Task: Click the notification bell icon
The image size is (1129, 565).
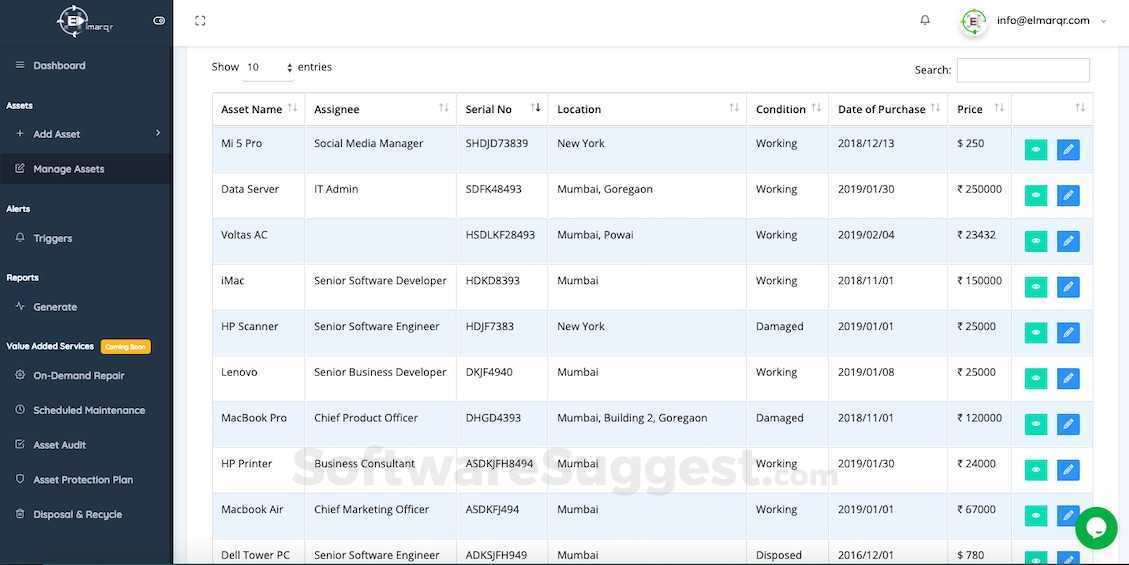Action: click(x=925, y=21)
